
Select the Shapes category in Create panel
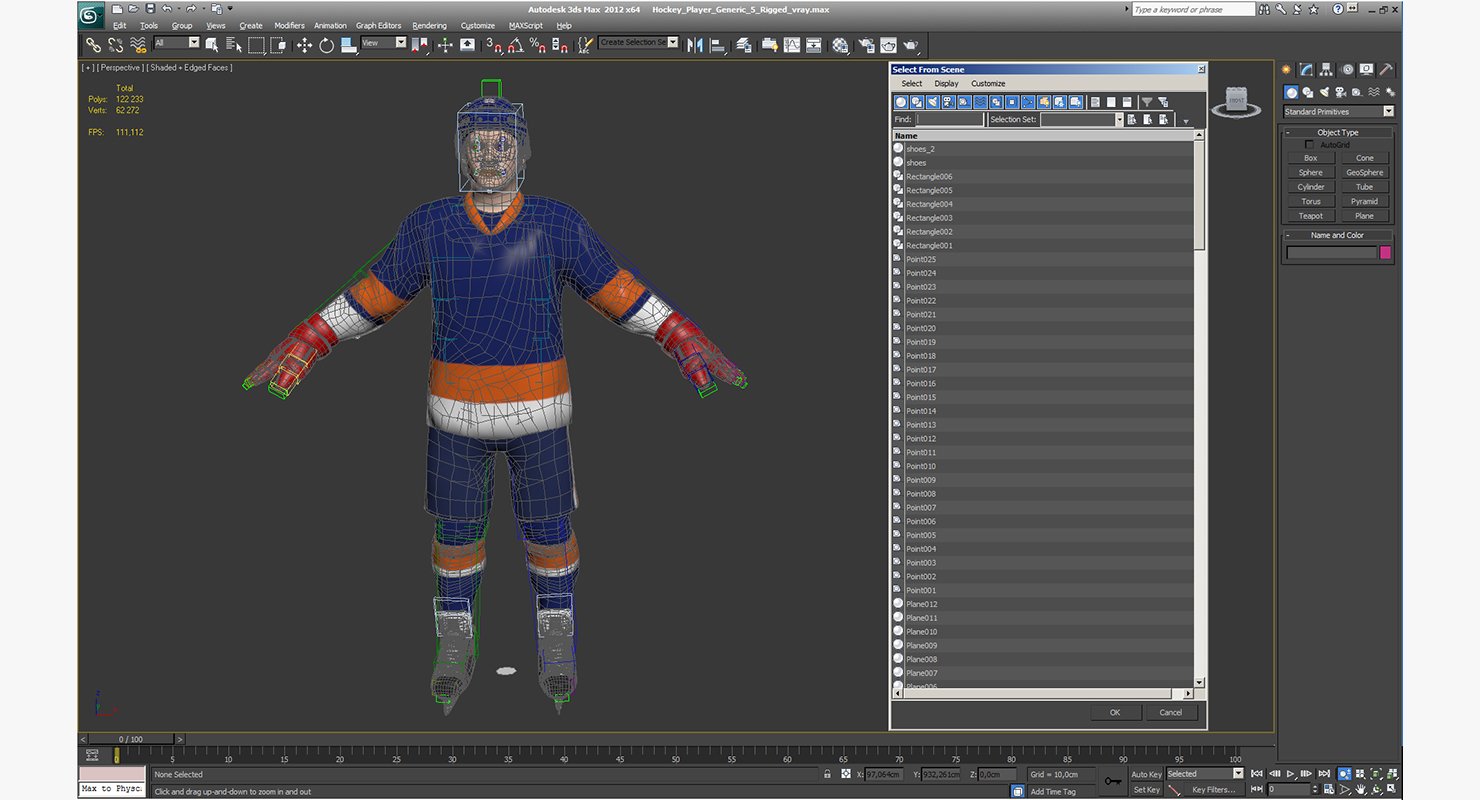[x=1307, y=92]
